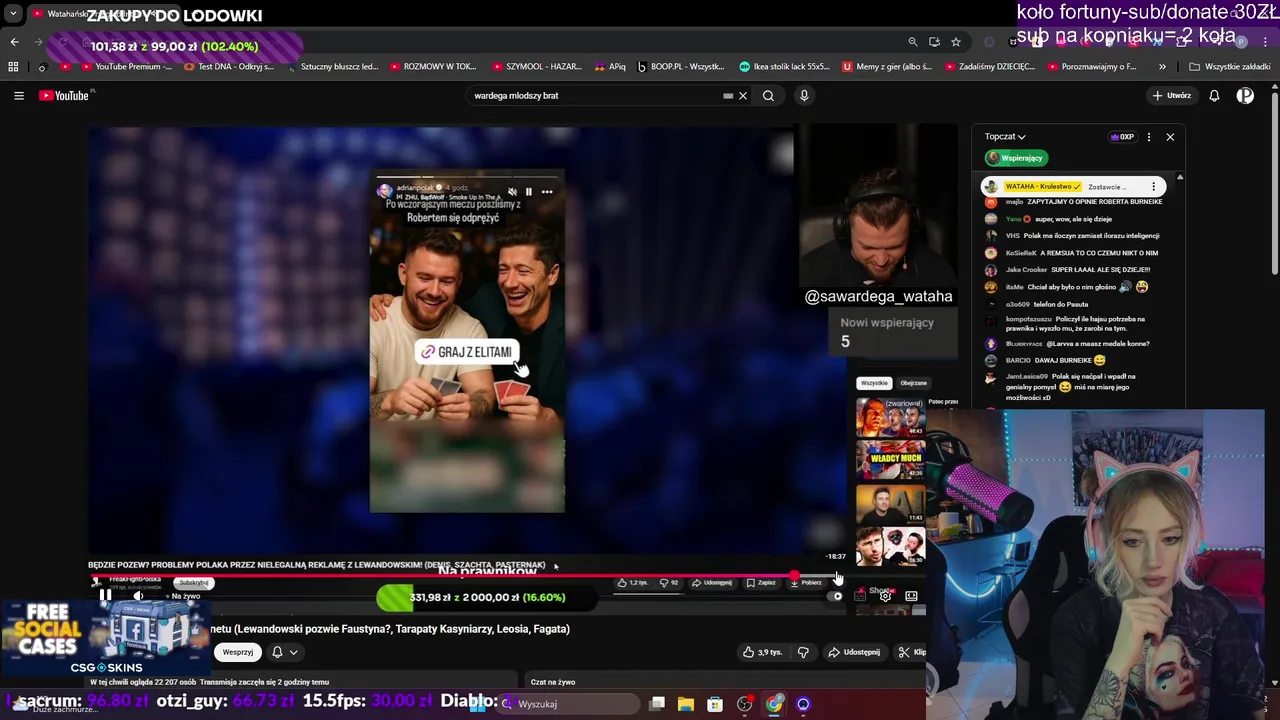Bookmark this page with star icon

pos(956,42)
